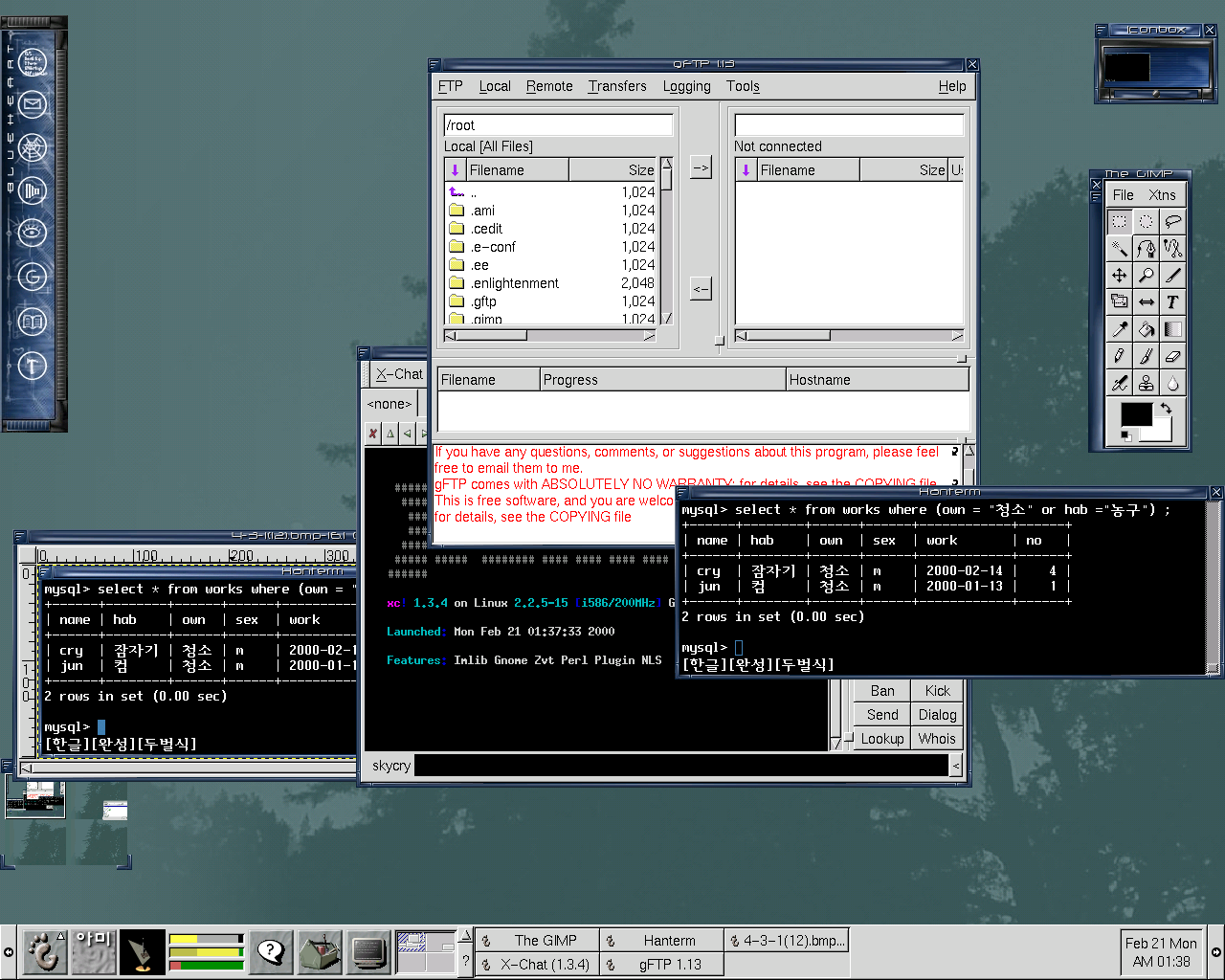1225x980 pixels.
Task: Select the Bezier paths pen tool
Action: click(x=1146, y=248)
